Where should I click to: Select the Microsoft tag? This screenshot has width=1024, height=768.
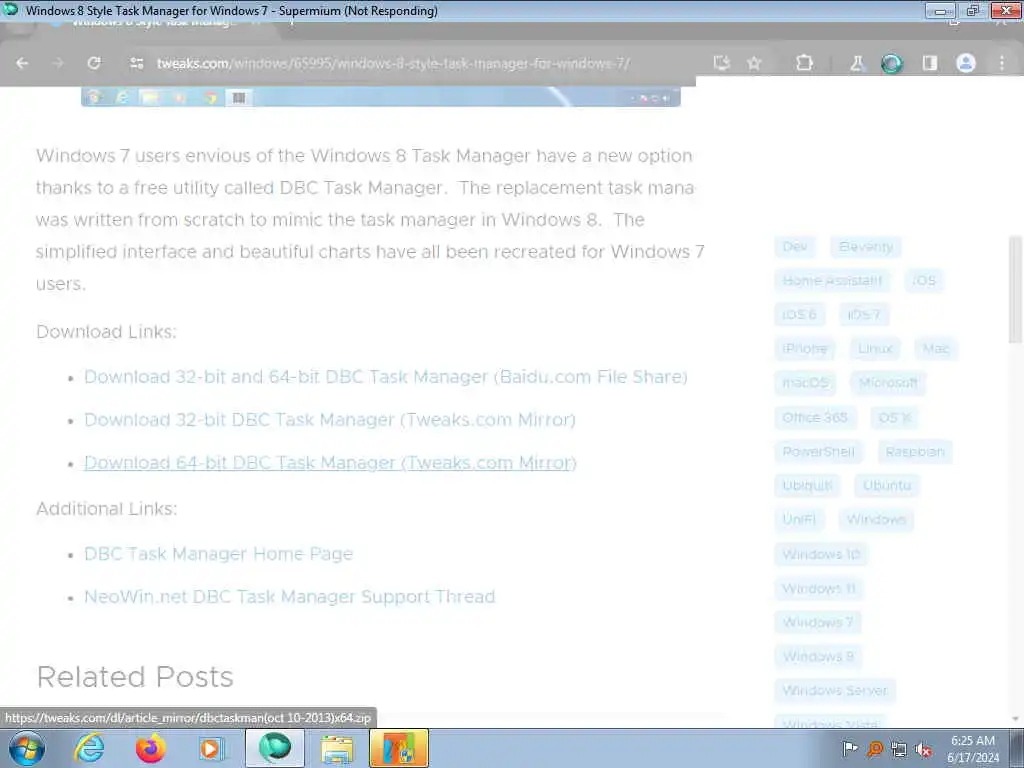[x=888, y=383]
